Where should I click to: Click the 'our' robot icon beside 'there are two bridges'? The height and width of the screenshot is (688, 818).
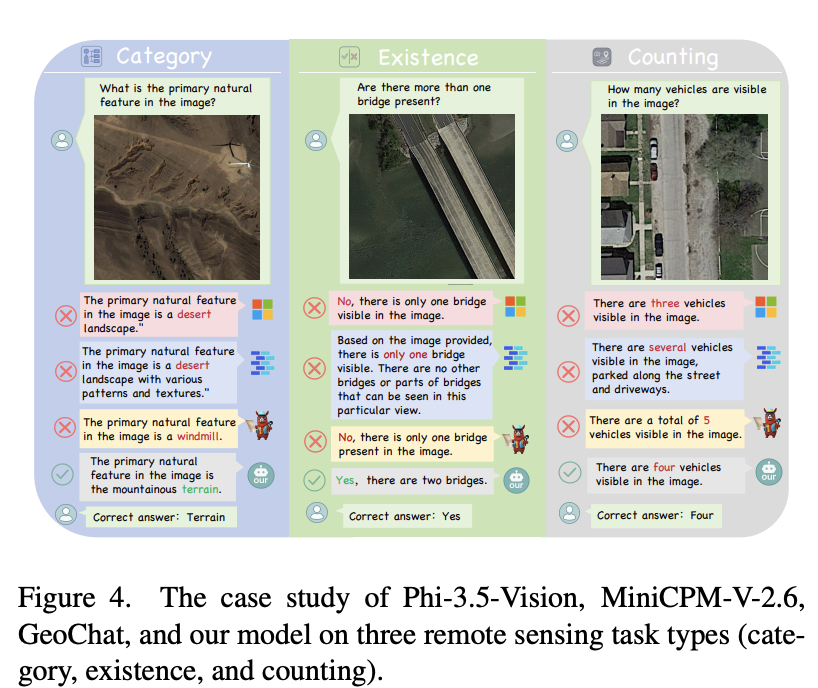(x=516, y=480)
